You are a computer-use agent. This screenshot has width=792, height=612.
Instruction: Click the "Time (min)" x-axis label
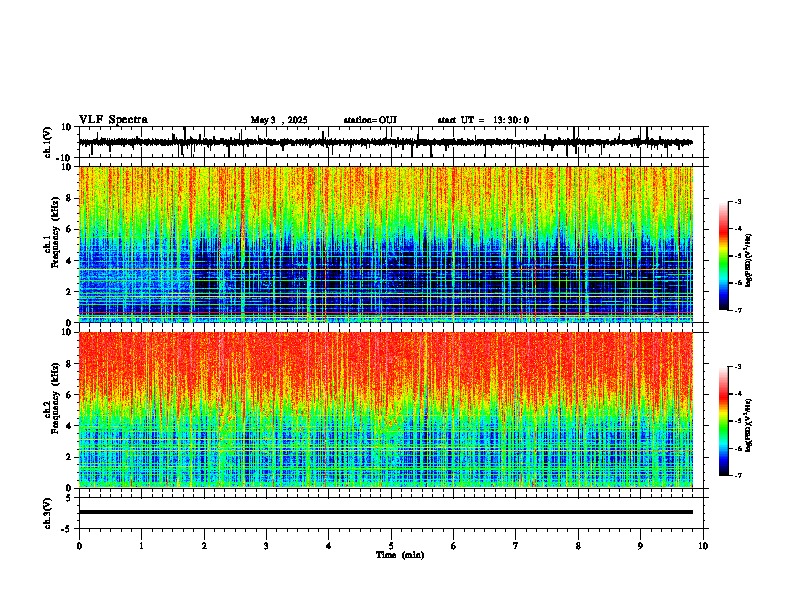click(x=400, y=555)
